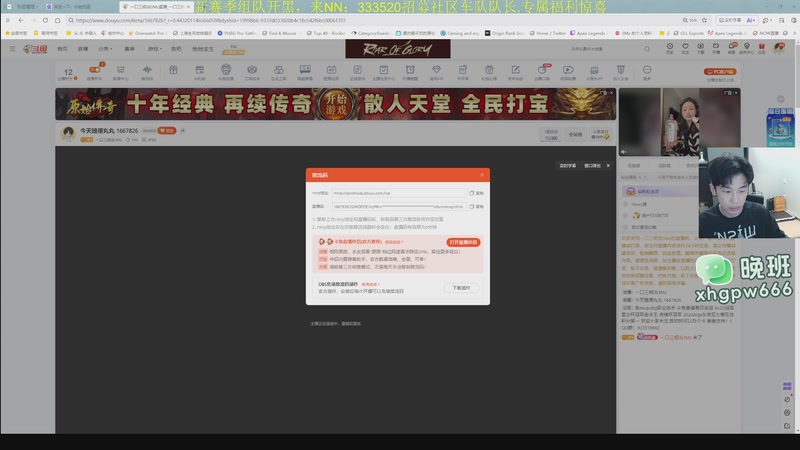Image resolution: width=800 pixels, height=450 pixels.
Task: Click the site search magnifier icon
Action: pyautogui.click(x=647, y=49)
